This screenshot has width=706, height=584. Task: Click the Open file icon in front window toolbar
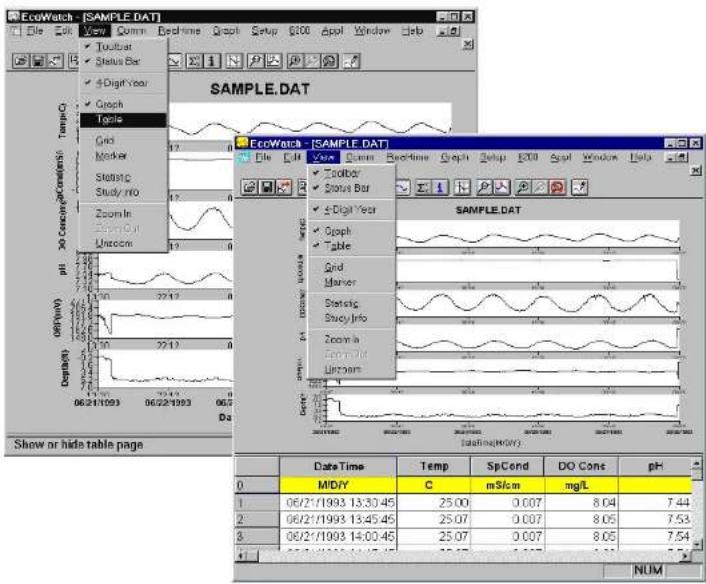(x=249, y=187)
